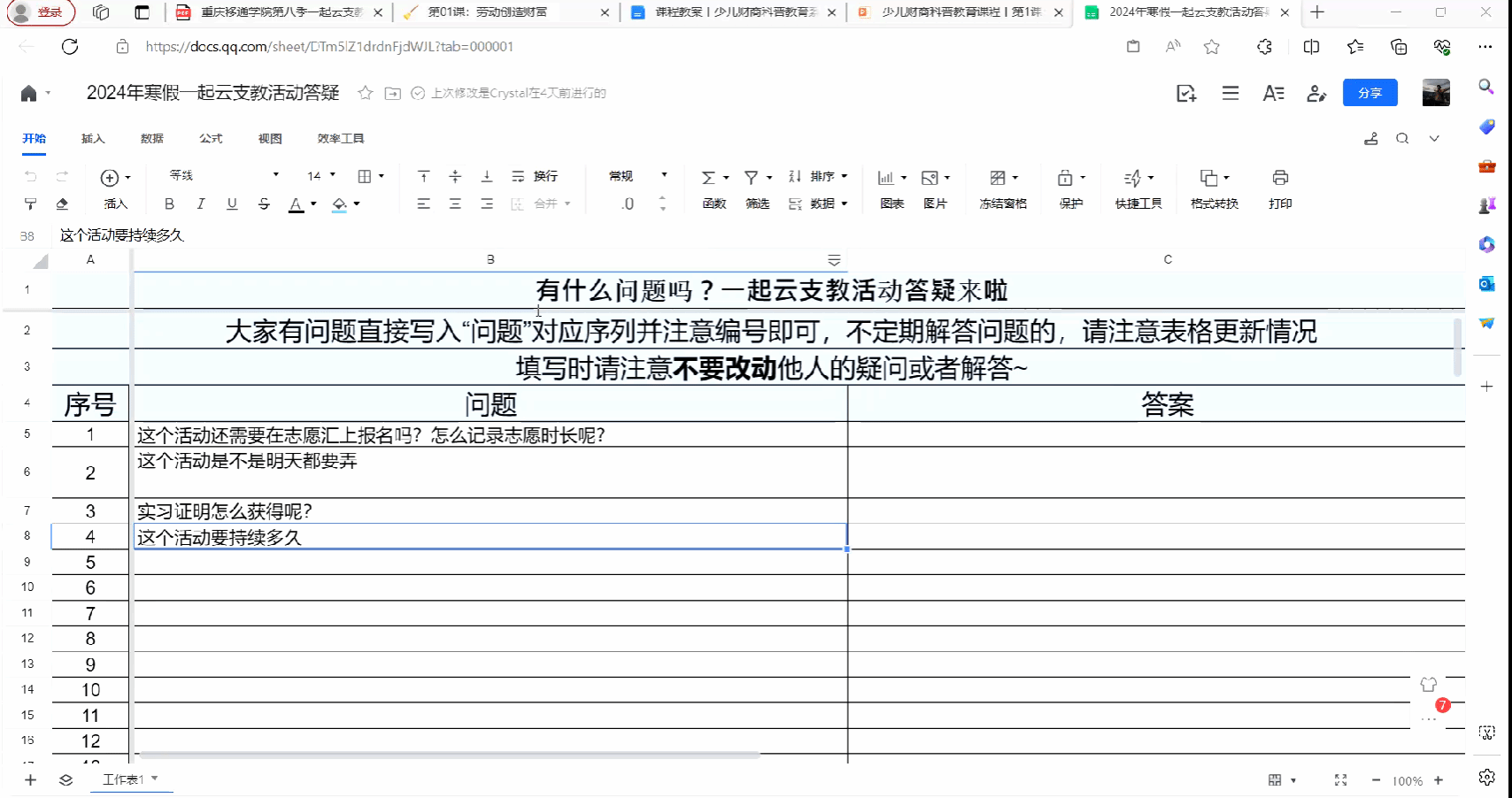Click the undo arrow icon
The width and height of the screenshot is (1512, 798).
(31, 177)
